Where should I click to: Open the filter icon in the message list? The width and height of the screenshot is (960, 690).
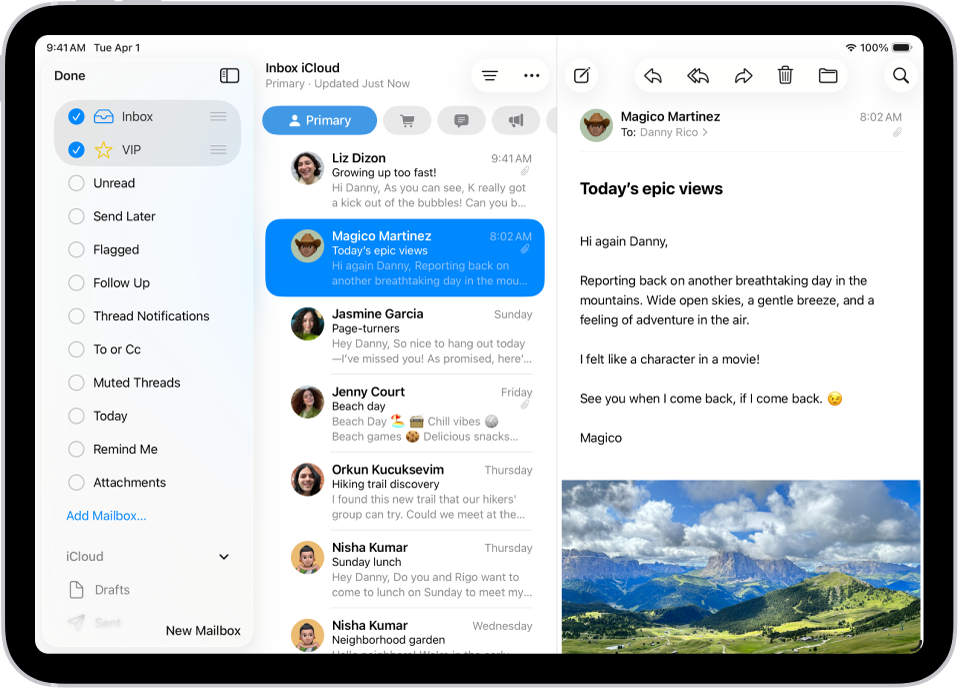[489, 75]
